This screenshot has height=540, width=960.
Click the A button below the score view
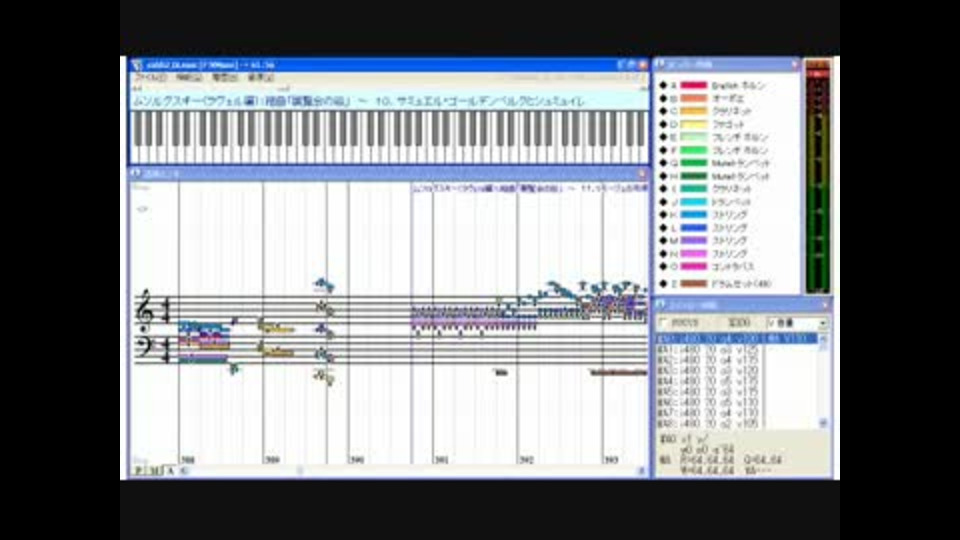[x=170, y=470]
